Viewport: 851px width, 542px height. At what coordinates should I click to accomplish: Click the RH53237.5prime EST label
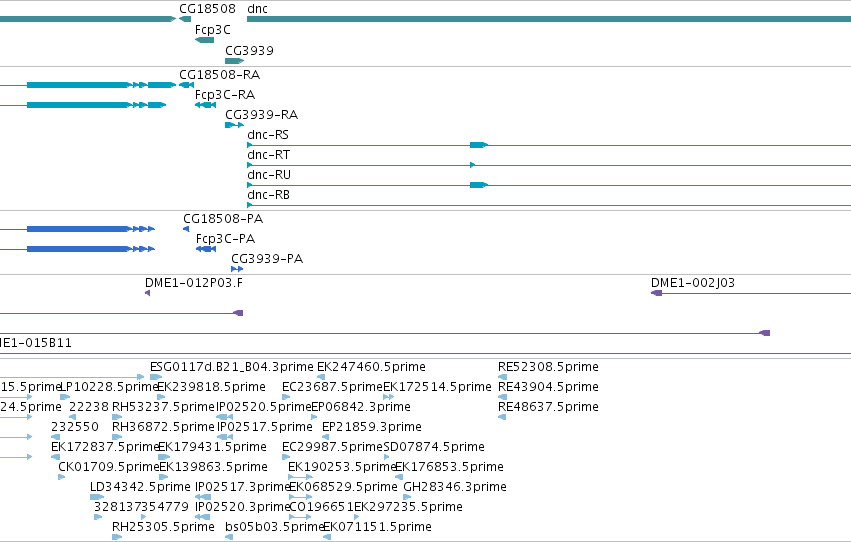point(163,407)
